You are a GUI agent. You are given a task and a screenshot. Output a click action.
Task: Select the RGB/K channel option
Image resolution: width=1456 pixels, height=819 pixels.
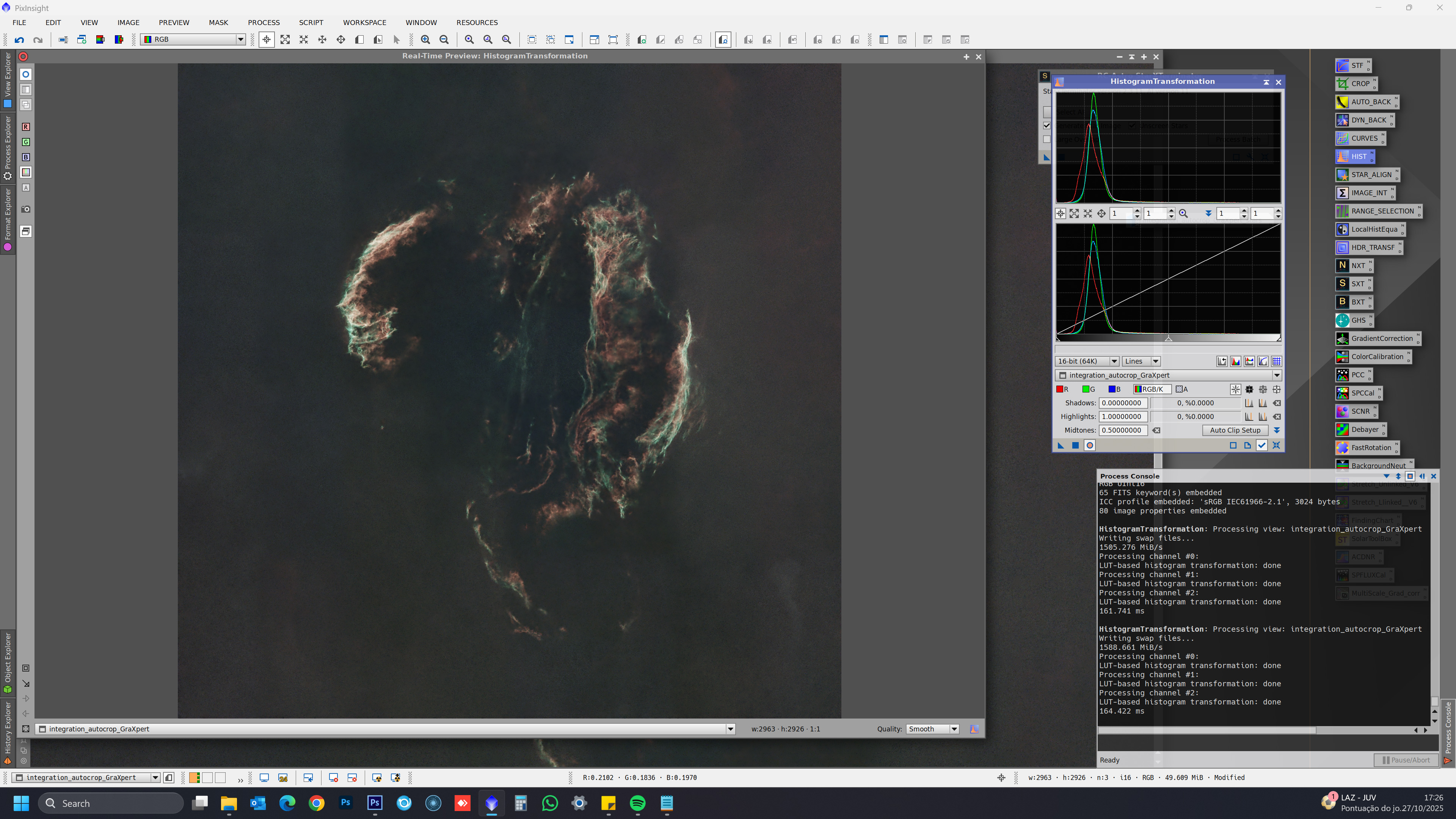(x=1152, y=389)
